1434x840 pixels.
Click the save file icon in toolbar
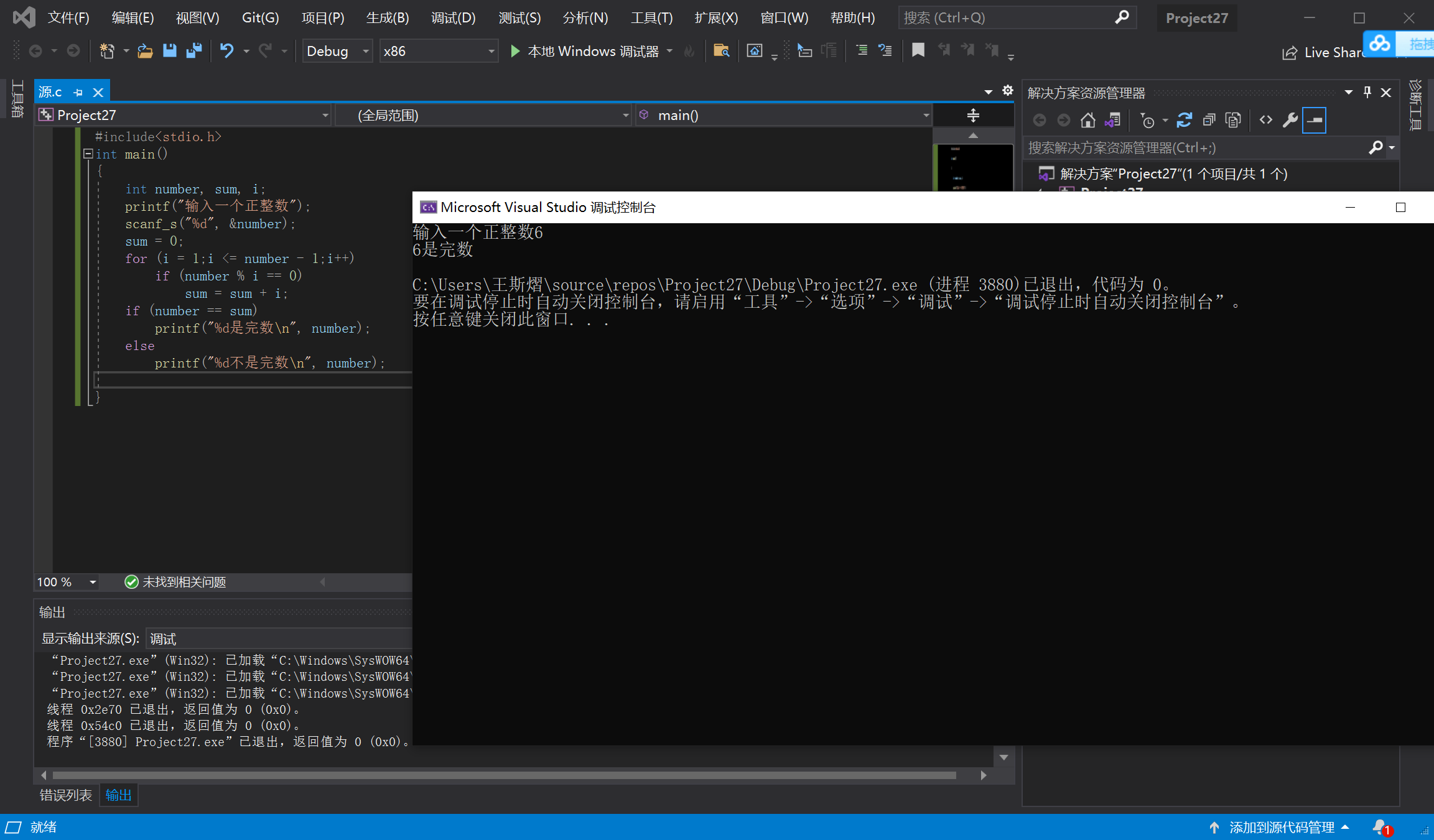[x=169, y=51]
